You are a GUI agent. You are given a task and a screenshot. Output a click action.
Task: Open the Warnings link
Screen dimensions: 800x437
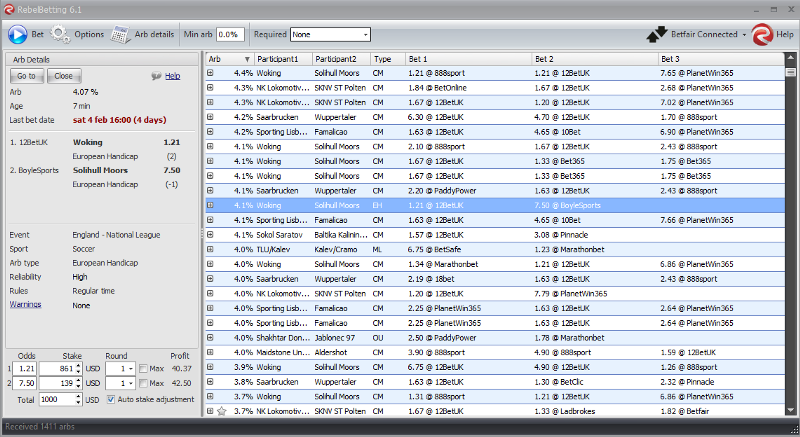25,304
